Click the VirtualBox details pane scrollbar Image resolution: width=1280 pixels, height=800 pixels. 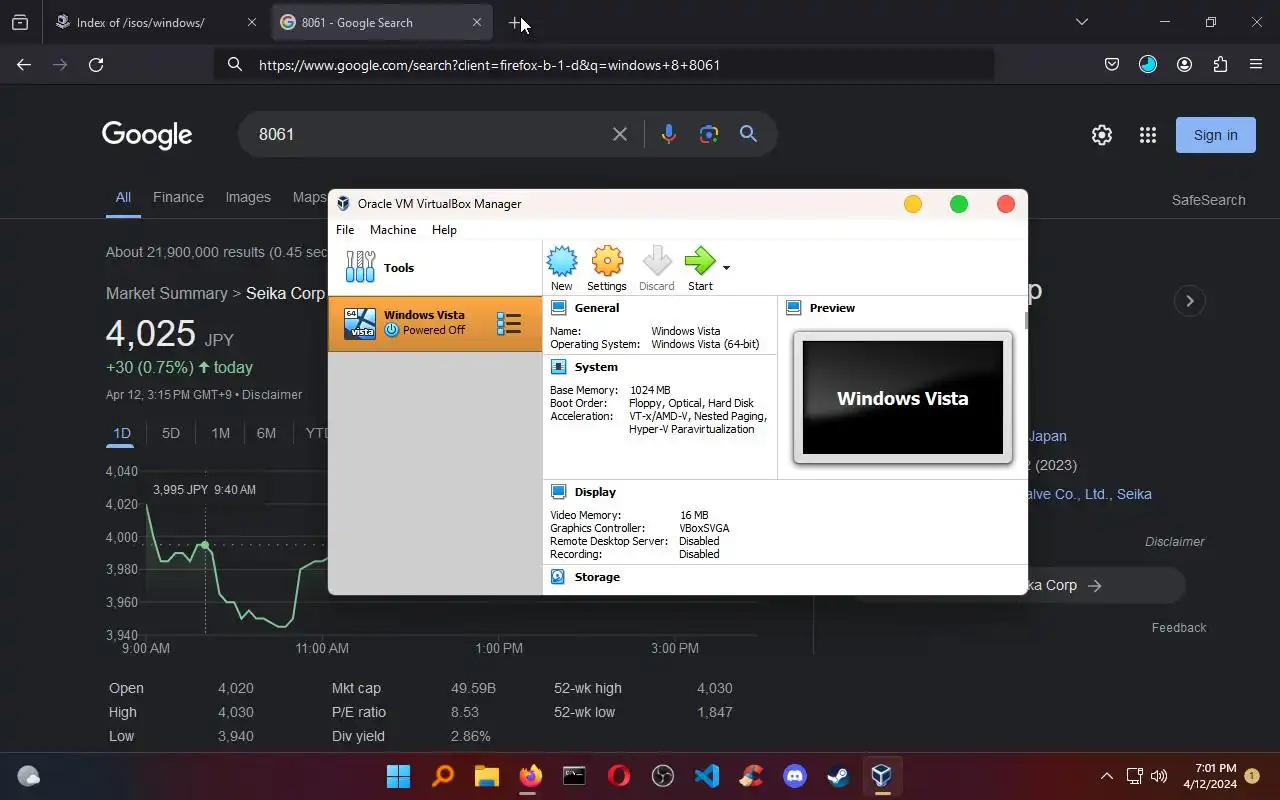1025,320
